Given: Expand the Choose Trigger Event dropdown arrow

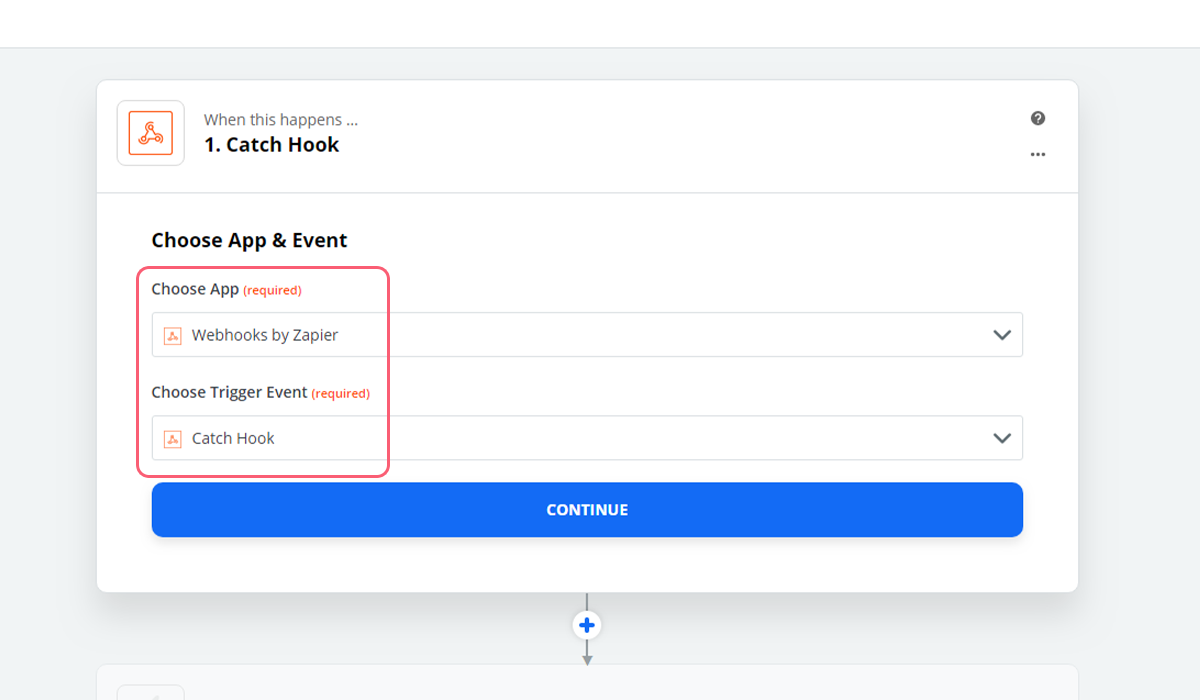Looking at the screenshot, I should [x=1002, y=438].
